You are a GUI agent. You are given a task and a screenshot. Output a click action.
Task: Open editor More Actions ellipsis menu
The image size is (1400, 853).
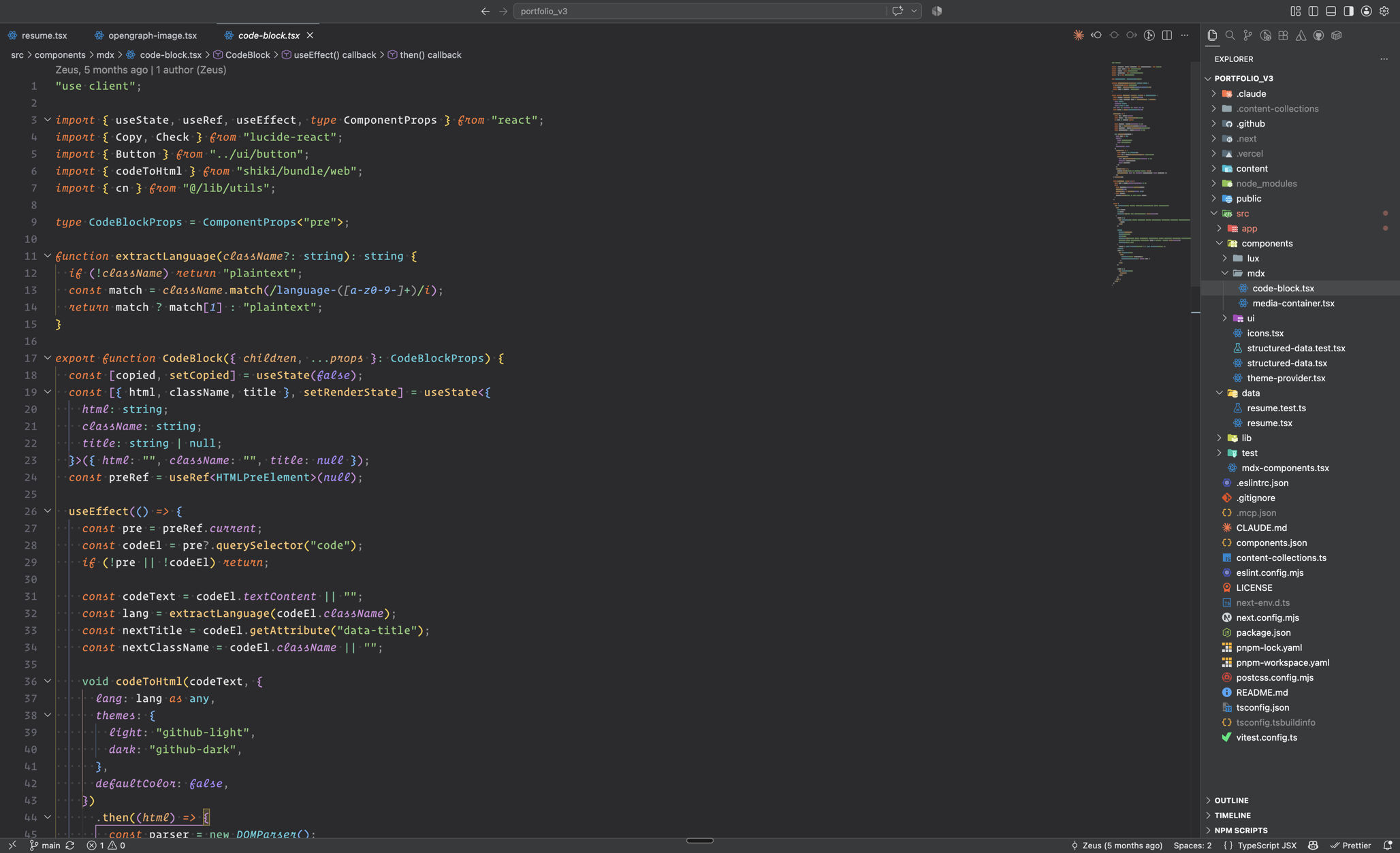(1185, 35)
